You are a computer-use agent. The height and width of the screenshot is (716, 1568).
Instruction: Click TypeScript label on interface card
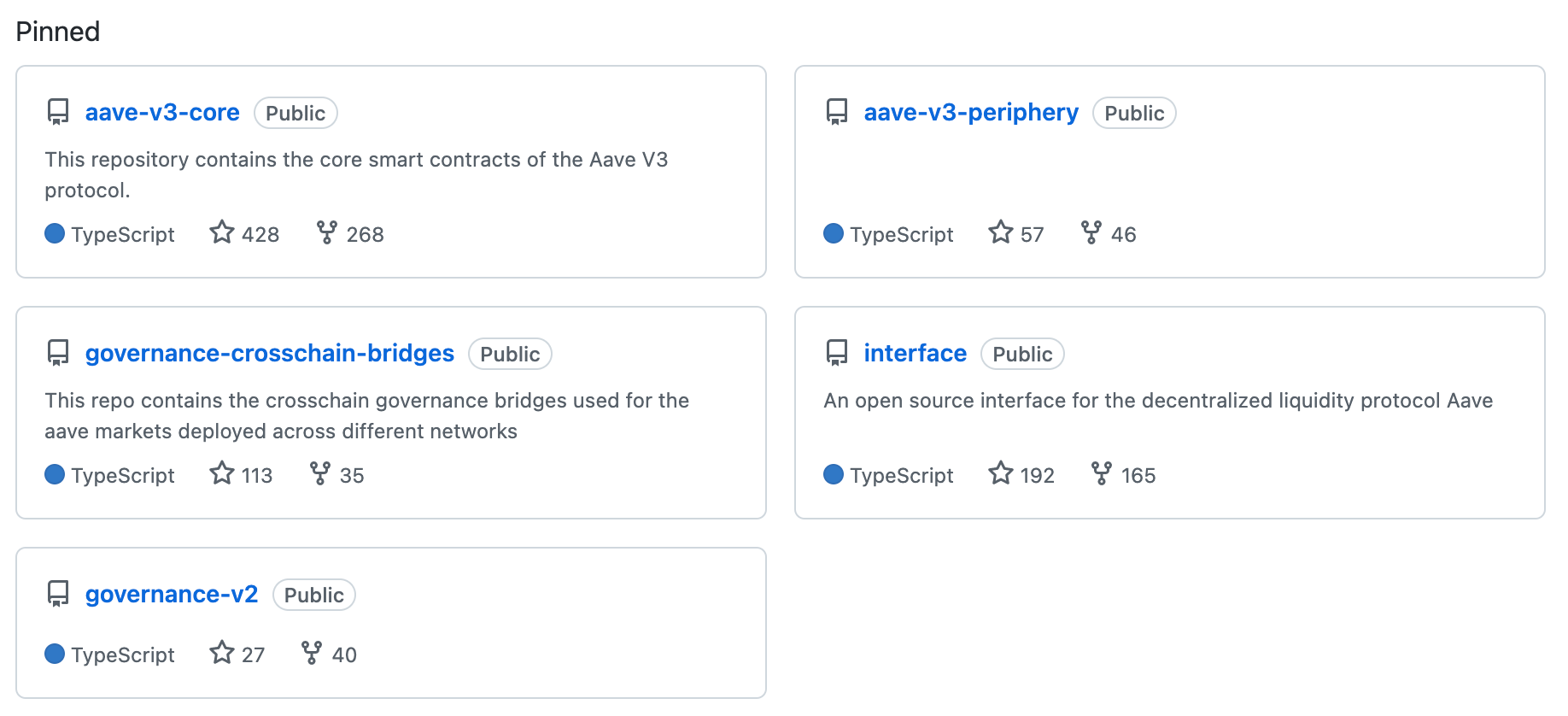(x=902, y=475)
